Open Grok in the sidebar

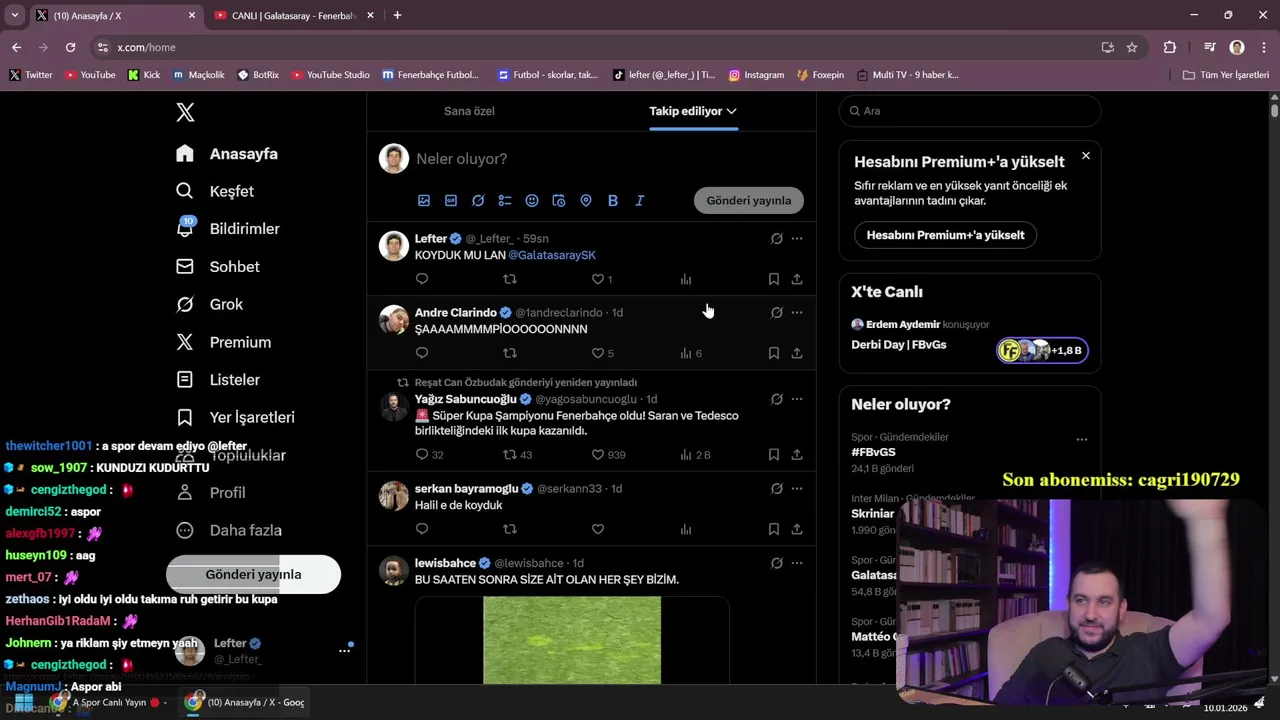[210, 304]
